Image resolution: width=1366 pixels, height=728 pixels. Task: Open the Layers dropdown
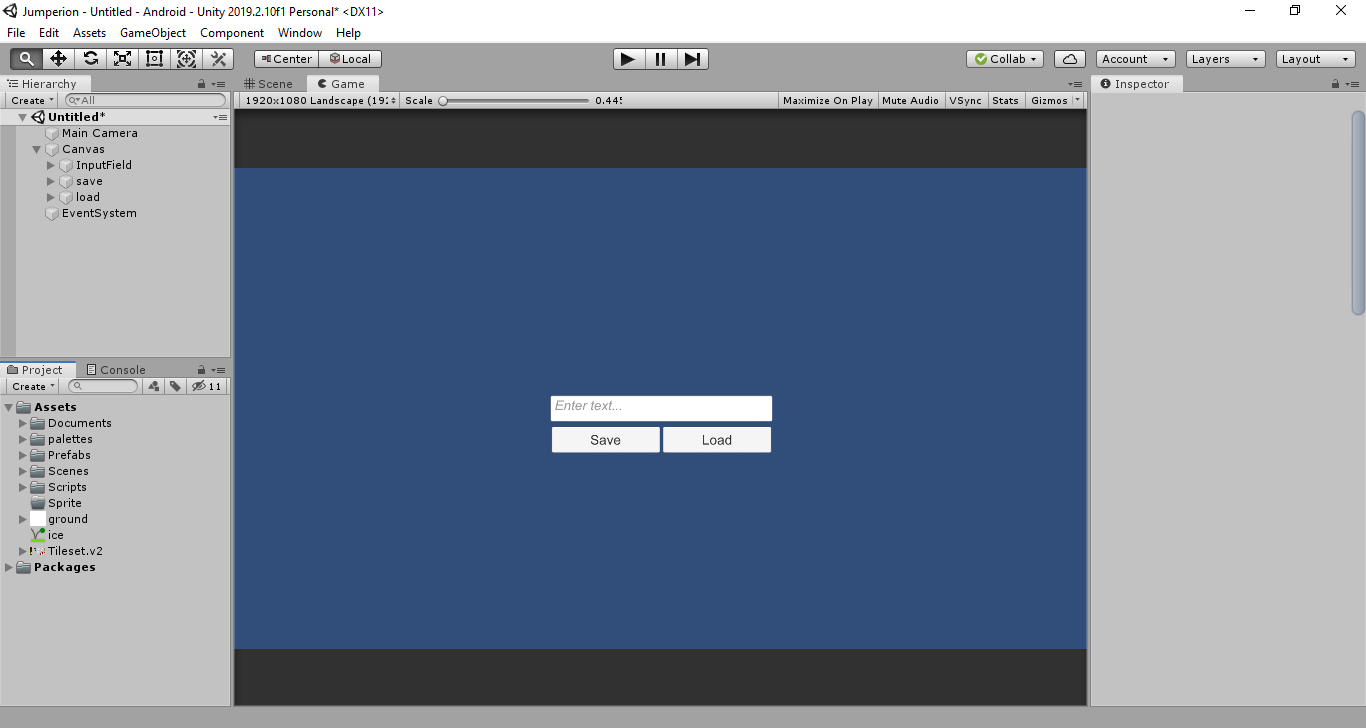point(1225,59)
